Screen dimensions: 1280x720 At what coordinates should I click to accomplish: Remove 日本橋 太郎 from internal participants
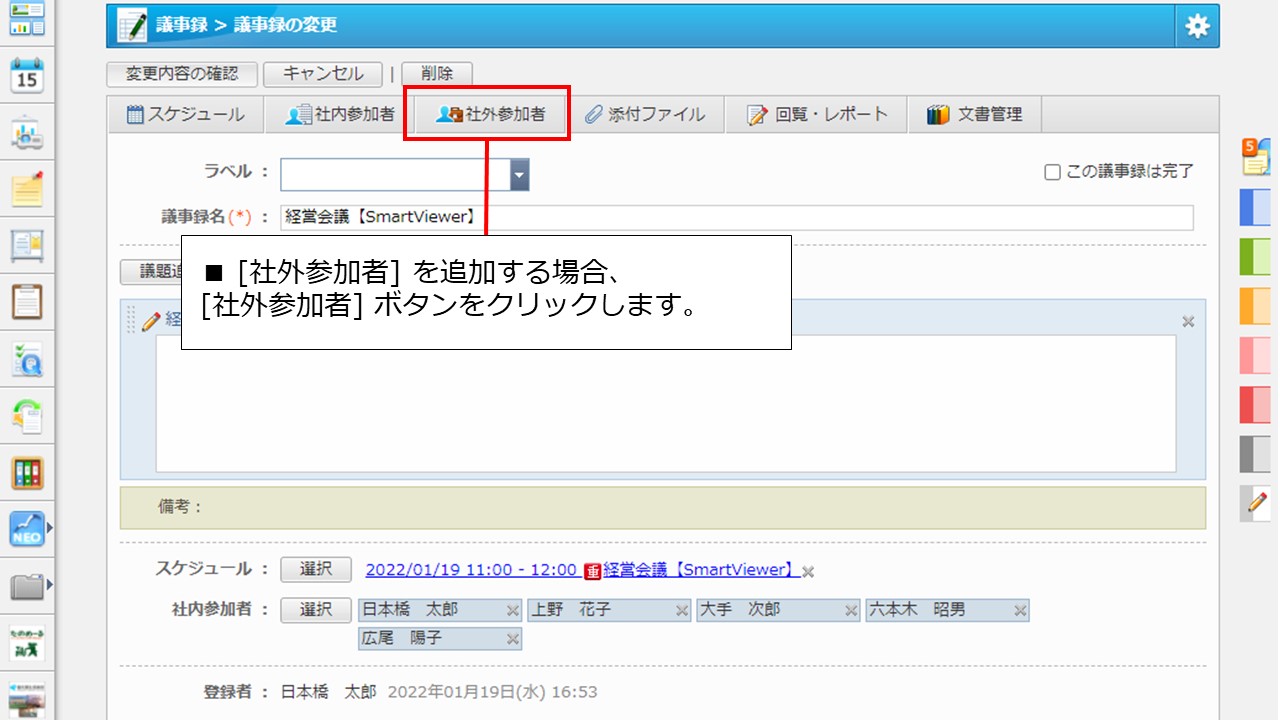[512, 610]
